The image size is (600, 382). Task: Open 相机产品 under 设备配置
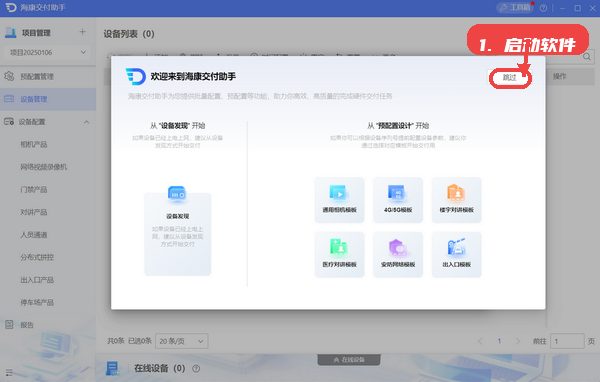(x=34, y=144)
